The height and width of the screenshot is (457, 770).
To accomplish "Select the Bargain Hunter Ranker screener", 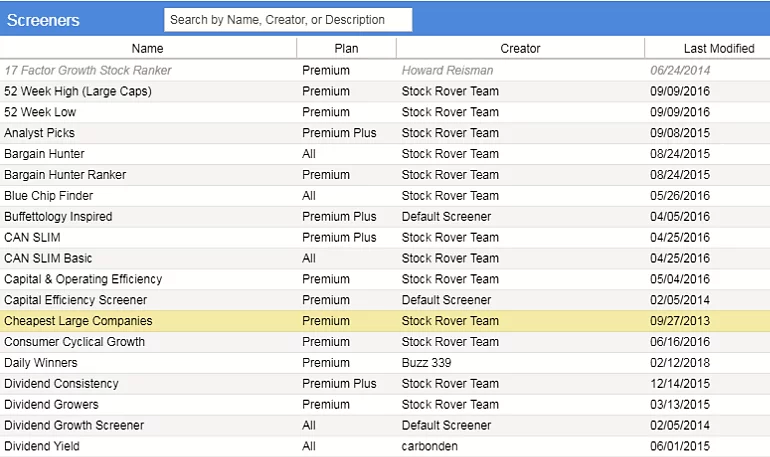I will (x=65, y=175).
